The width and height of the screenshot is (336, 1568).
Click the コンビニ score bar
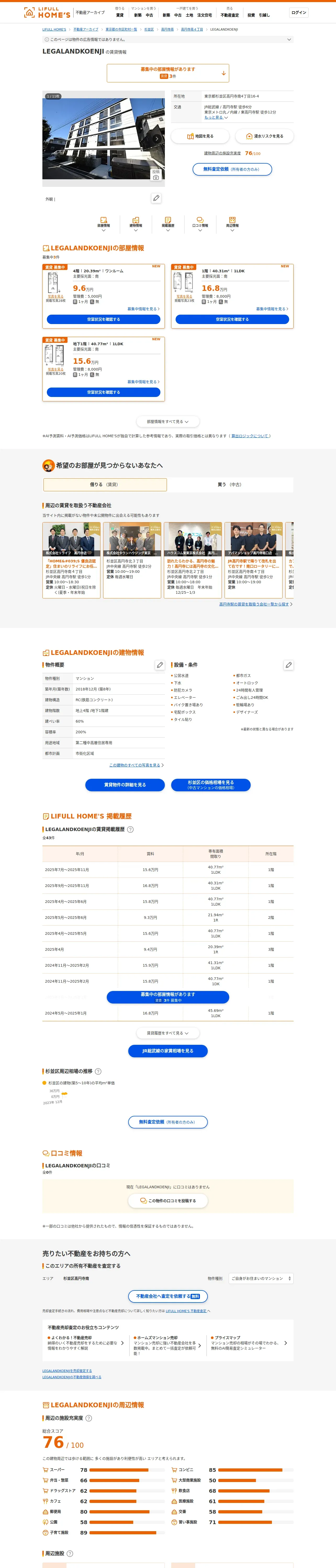255,1469
